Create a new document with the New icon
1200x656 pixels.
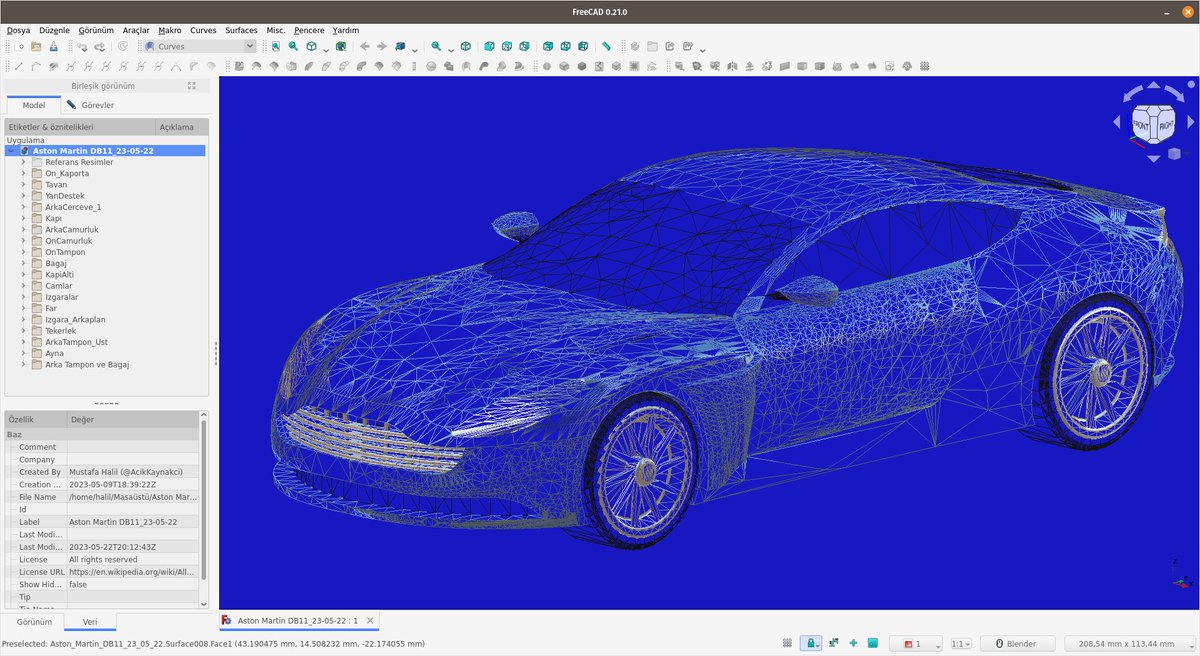coord(19,46)
